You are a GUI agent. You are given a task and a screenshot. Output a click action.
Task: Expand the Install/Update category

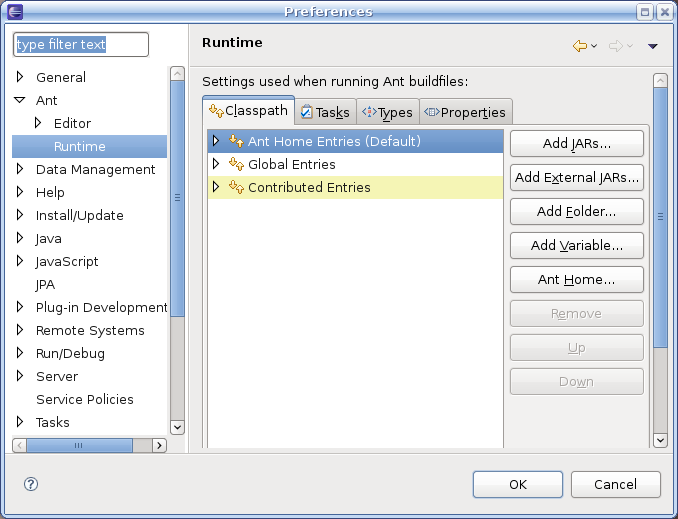19,215
